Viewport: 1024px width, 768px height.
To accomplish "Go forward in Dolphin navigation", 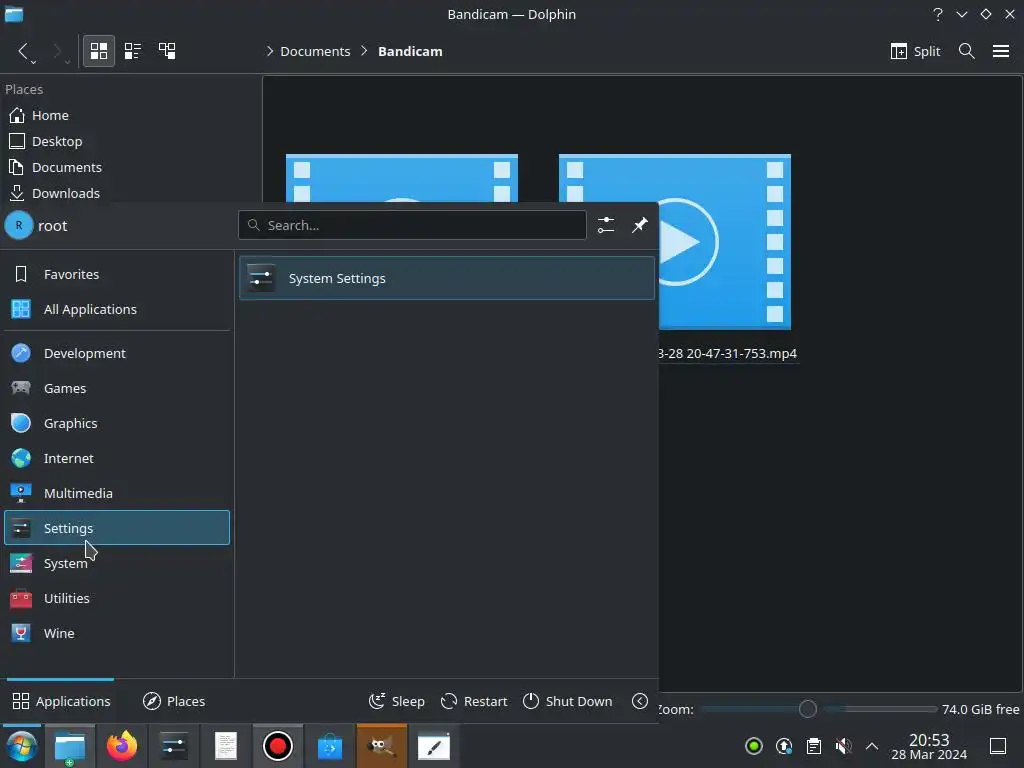I will click(x=57, y=51).
